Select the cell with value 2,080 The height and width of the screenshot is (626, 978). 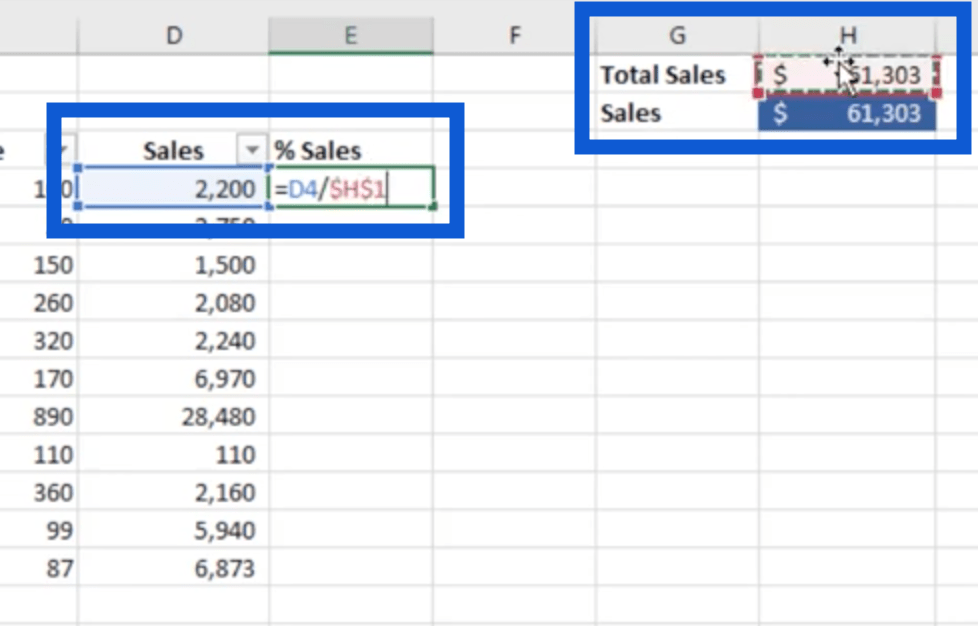point(174,302)
